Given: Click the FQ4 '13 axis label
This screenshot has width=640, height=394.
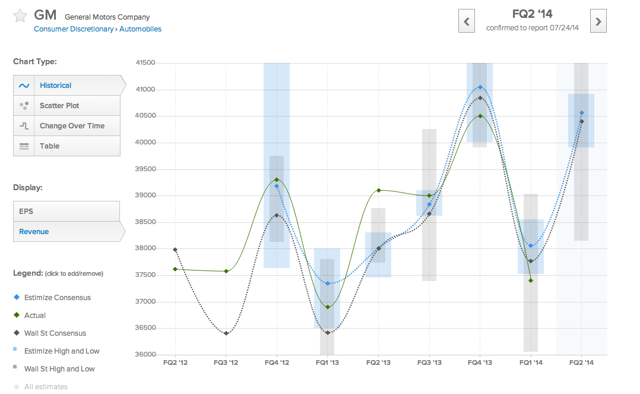Looking at the screenshot, I should [x=480, y=363].
